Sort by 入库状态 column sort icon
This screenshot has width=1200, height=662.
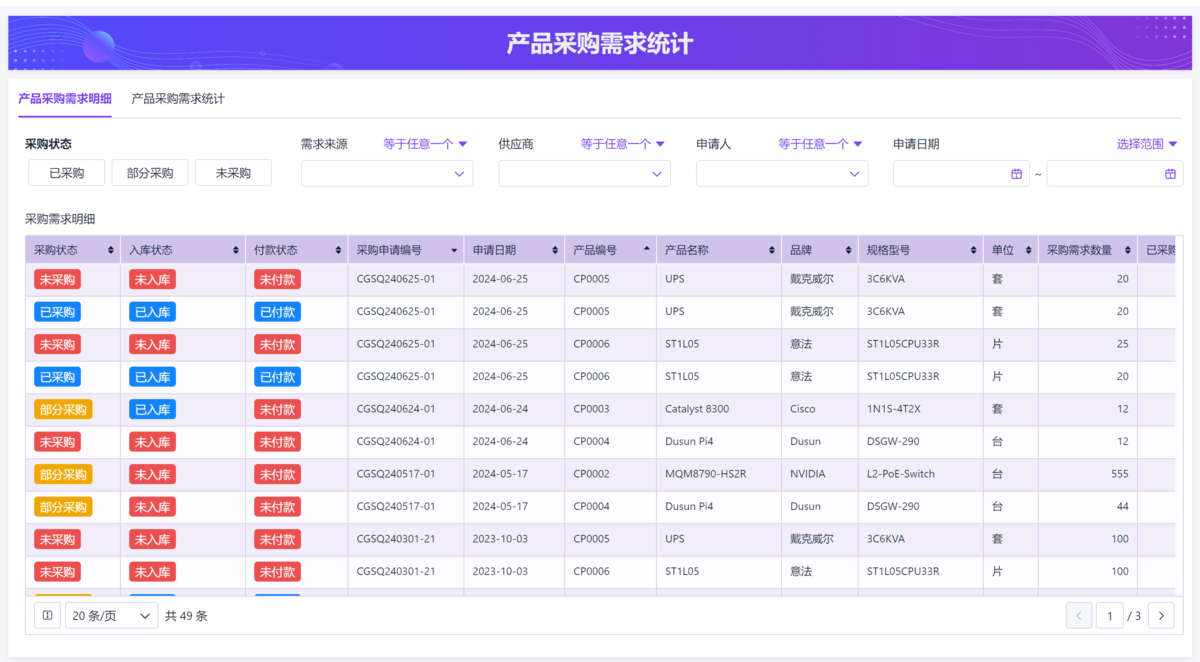[x=236, y=250]
